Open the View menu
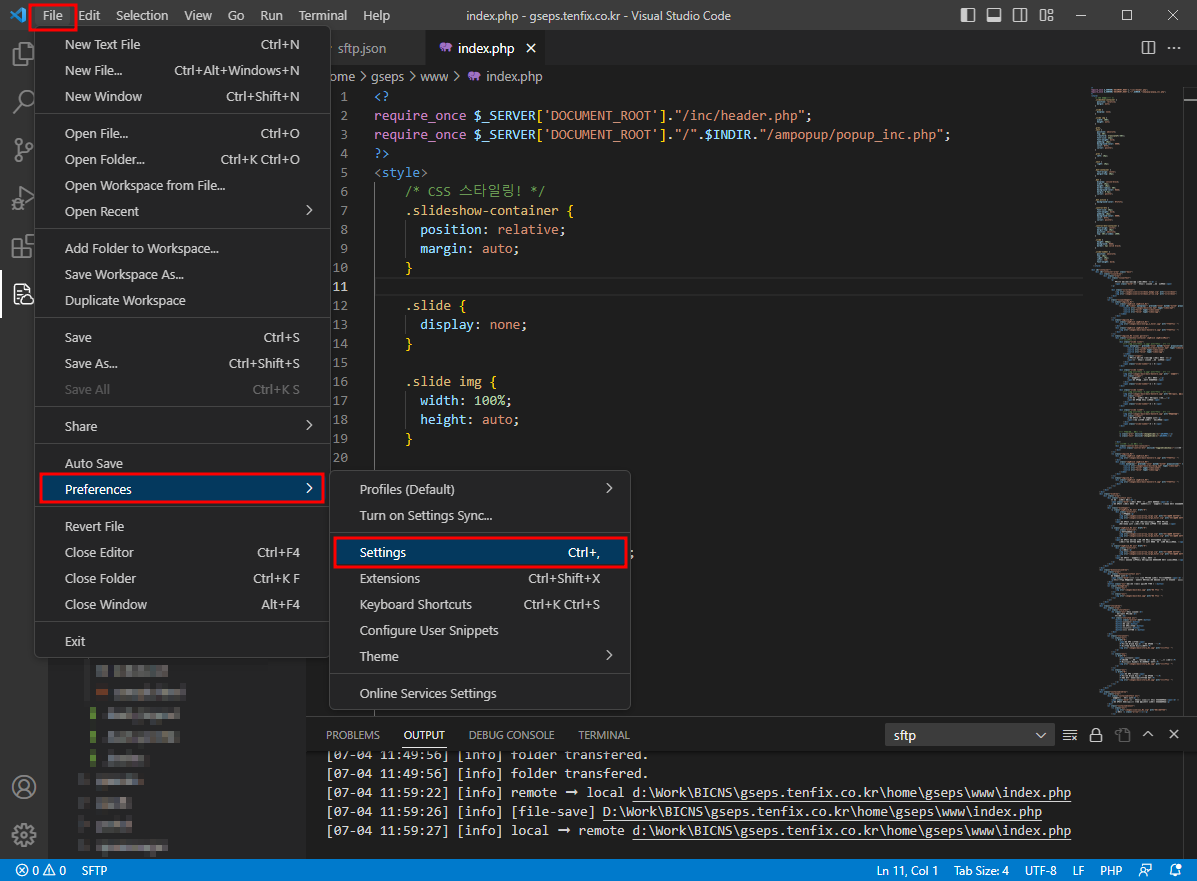Image resolution: width=1197 pixels, height=881 pixels. [198, 15]
